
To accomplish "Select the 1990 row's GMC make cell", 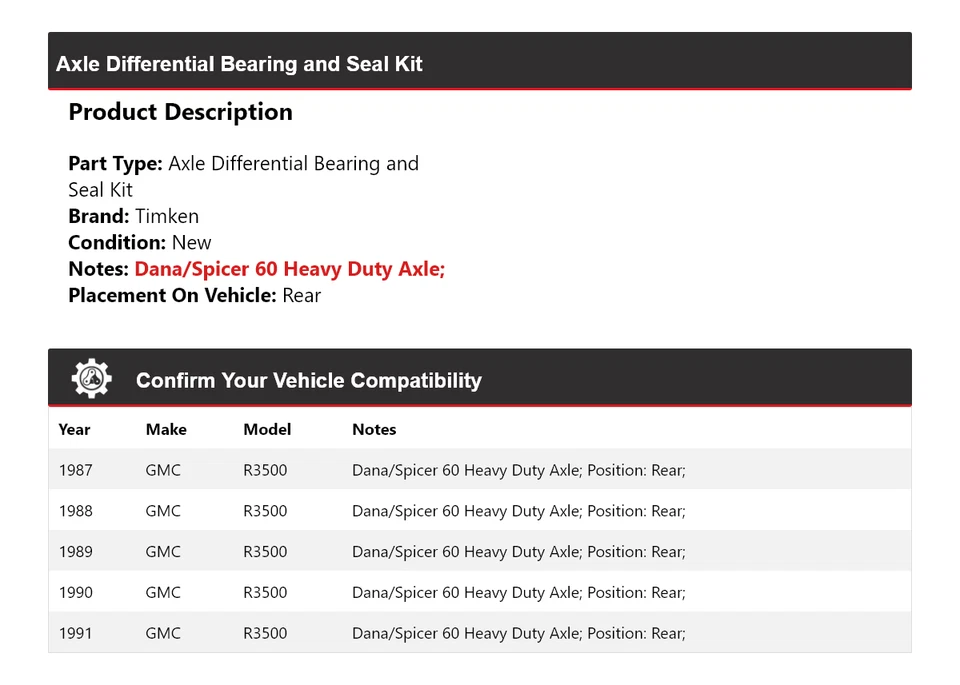I will tap(163, 593).
